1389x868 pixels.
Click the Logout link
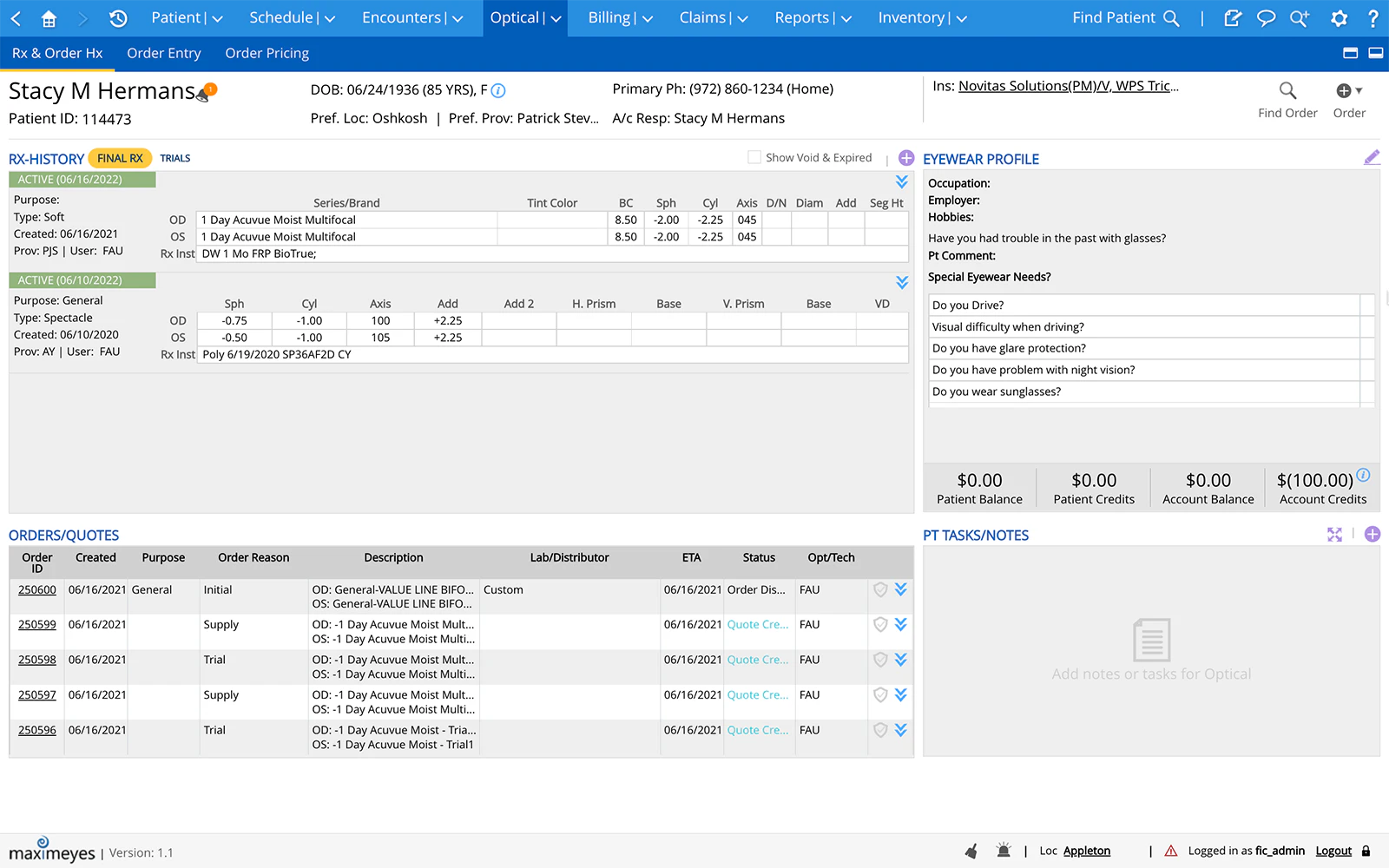click(x=1333, y=851)
